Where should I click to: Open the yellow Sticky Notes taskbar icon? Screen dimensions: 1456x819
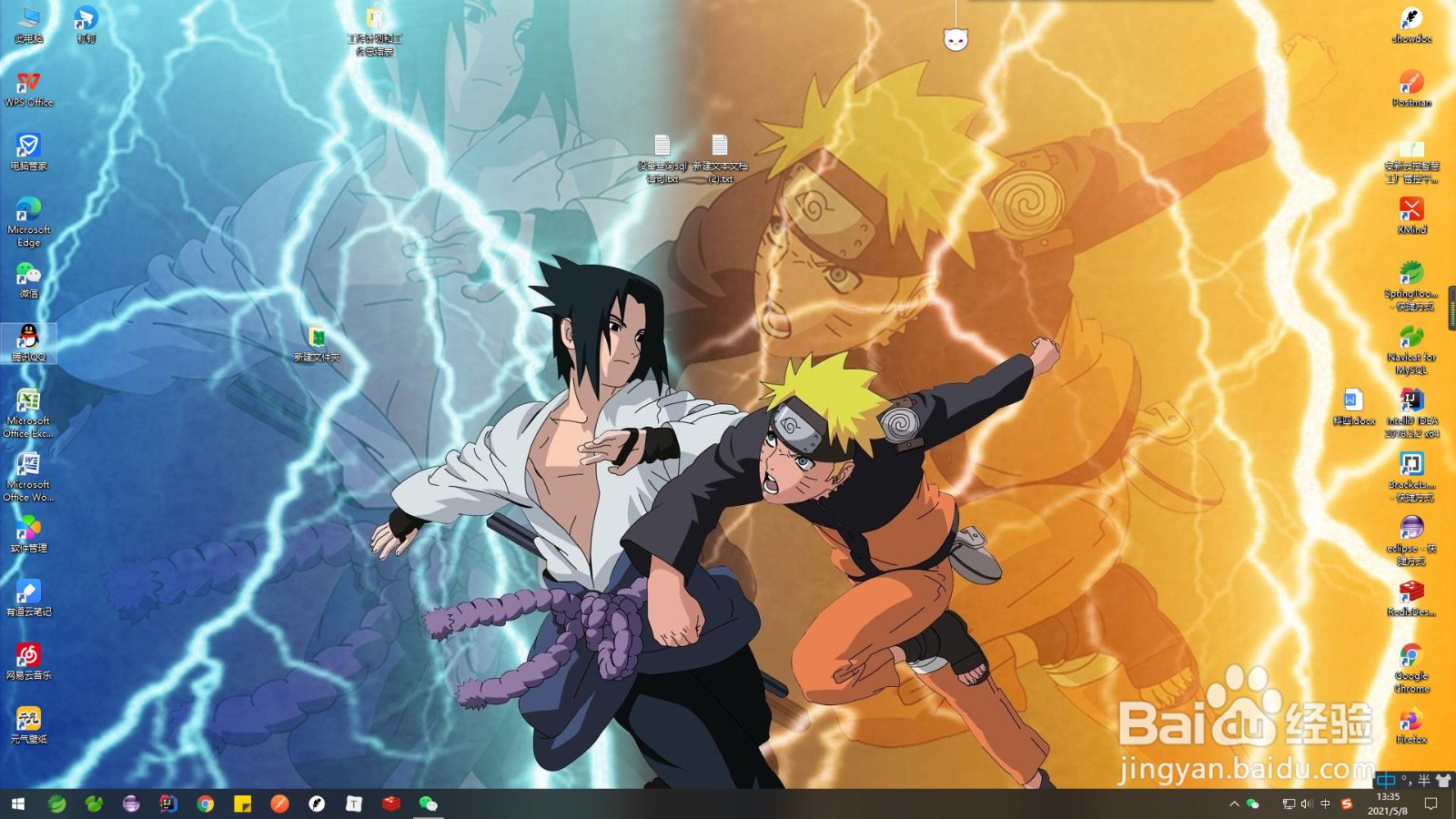[243, 804]
